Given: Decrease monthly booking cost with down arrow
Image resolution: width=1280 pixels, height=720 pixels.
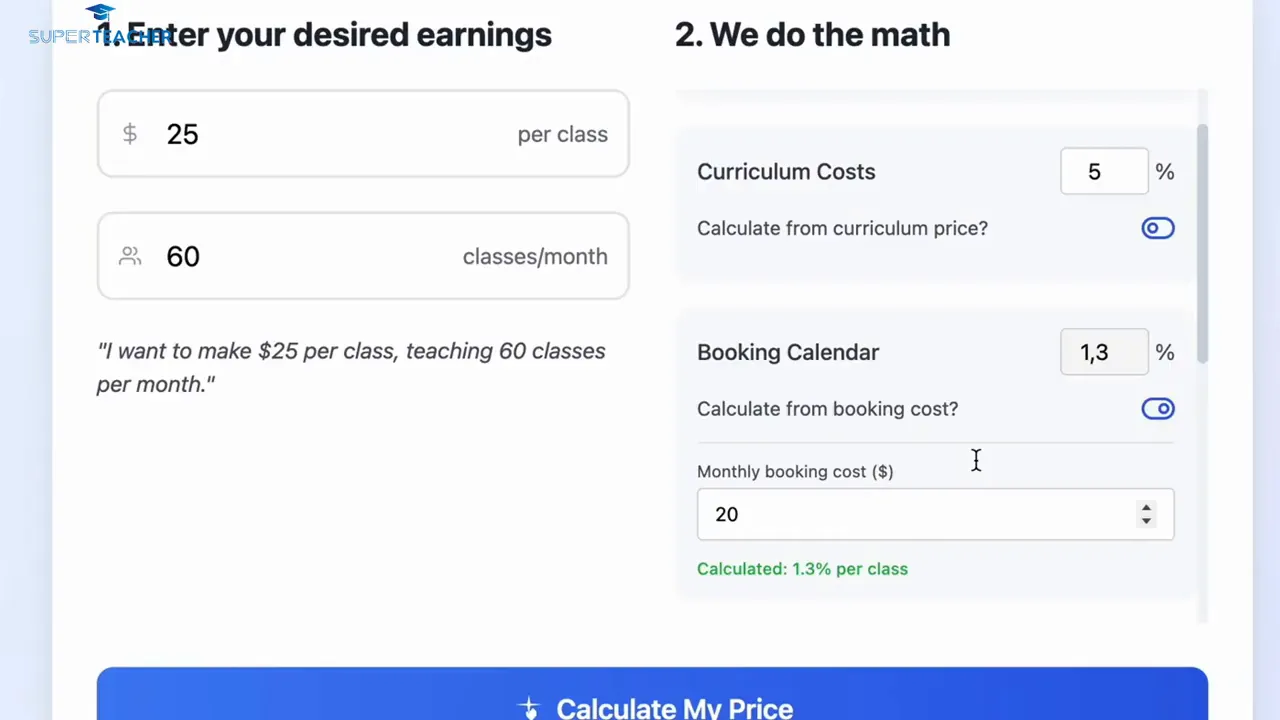Looking at the screenshot, I should [1146, 521].
